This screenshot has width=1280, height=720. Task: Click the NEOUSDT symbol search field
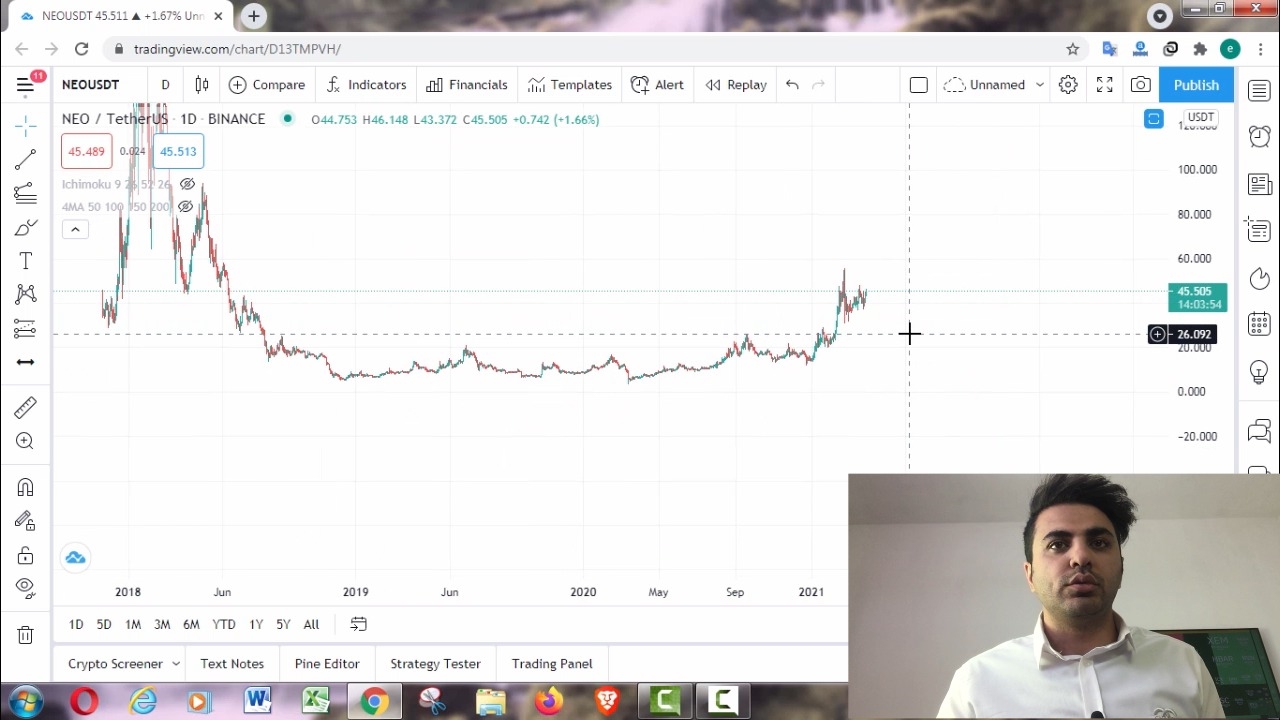pyautogui.click(x=91, y=85)
